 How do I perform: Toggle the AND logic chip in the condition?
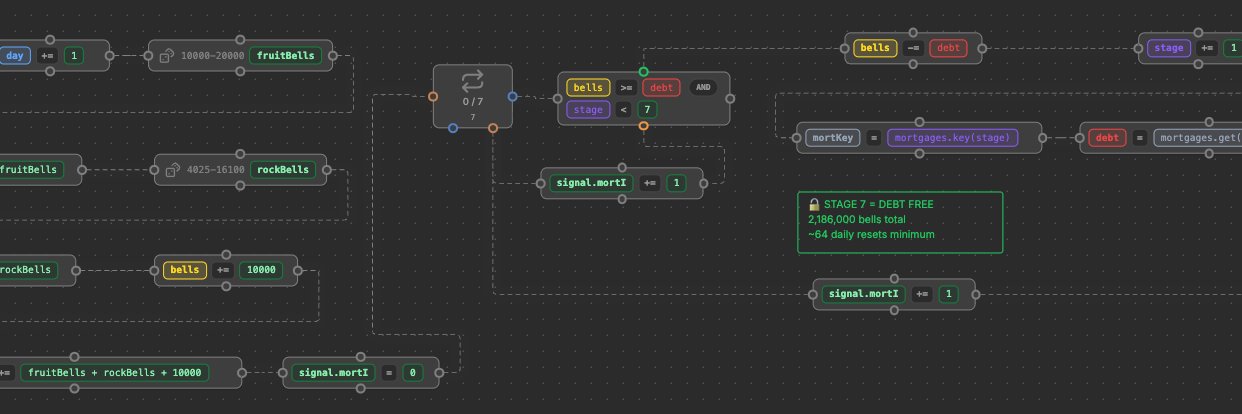[704, 88]
